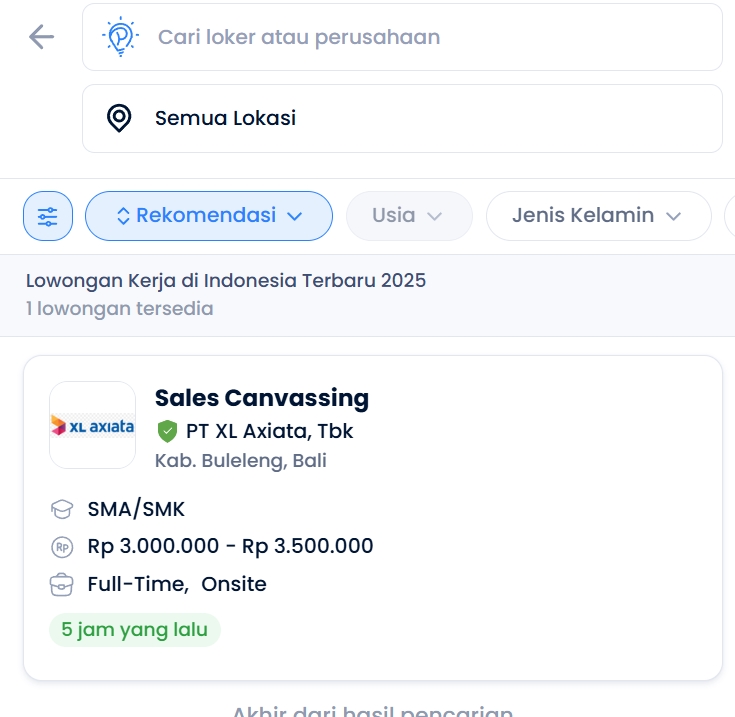This screenshot has height=717, width=735.
Task: Click the location pin icon
Action: 119,118
